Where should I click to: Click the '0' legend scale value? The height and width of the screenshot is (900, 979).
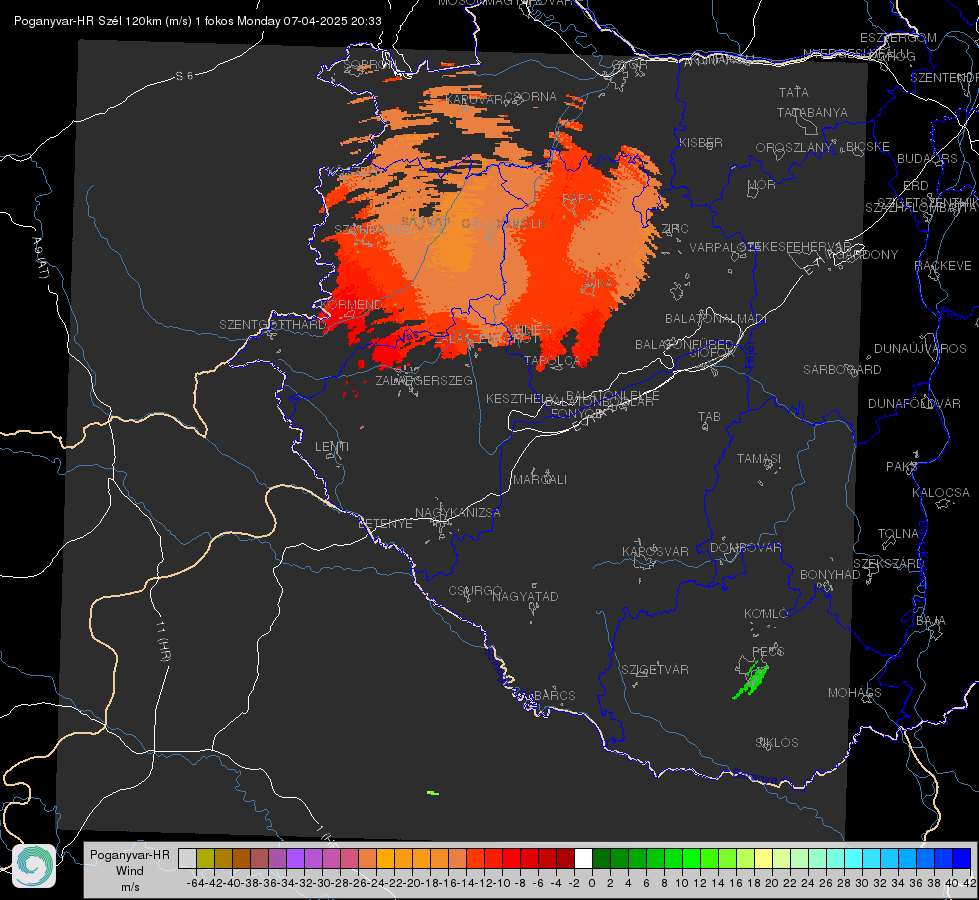(592, 883)
